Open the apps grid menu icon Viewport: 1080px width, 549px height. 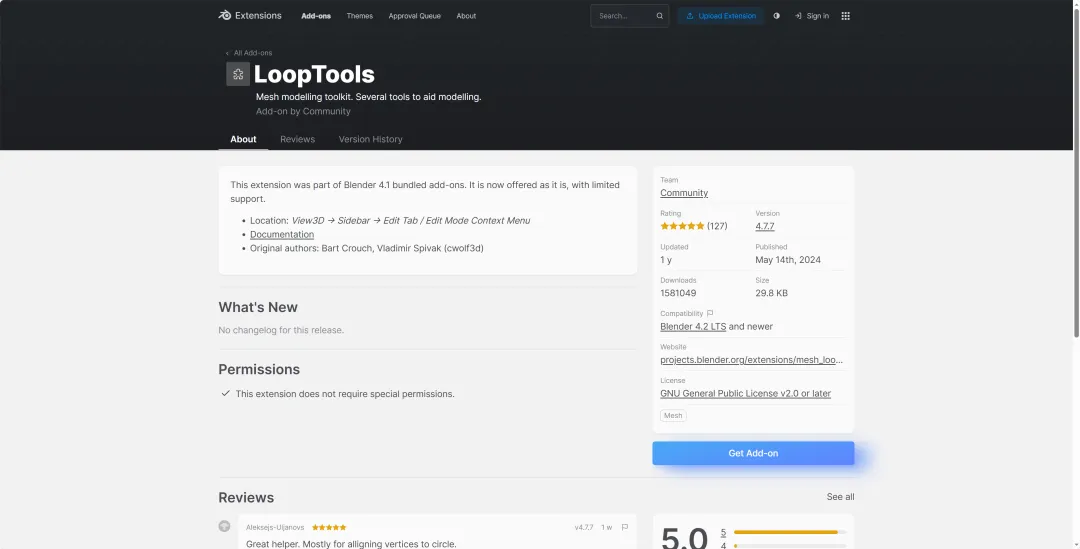845,16
